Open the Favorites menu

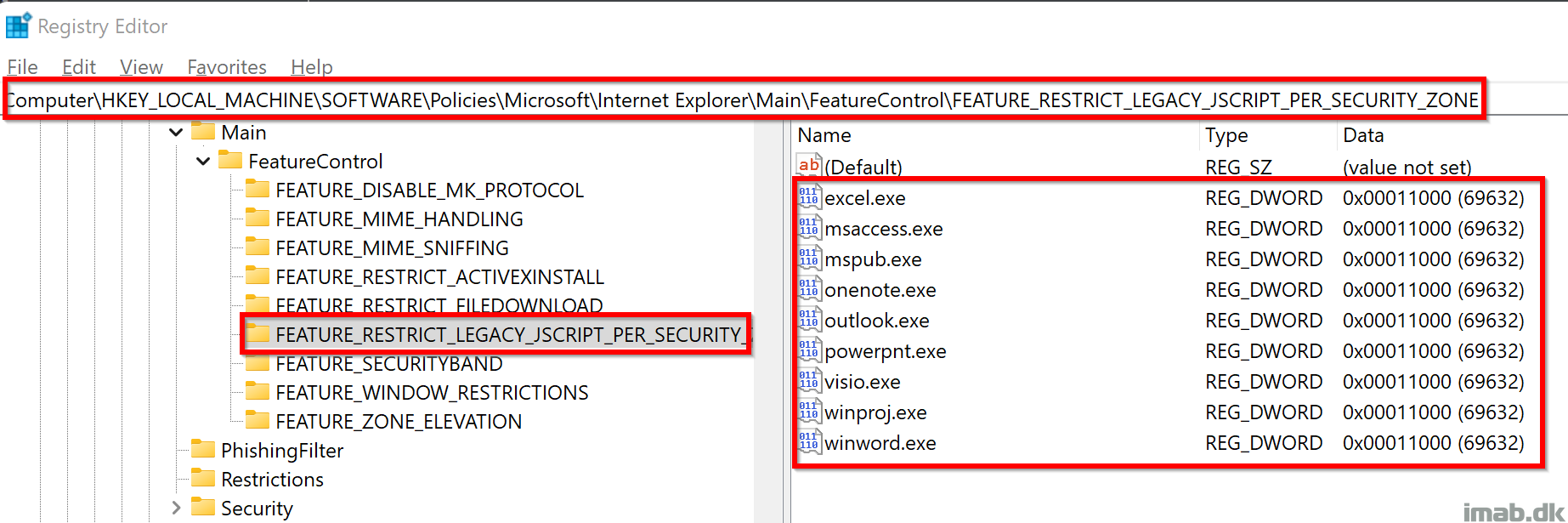click(227, 67)
